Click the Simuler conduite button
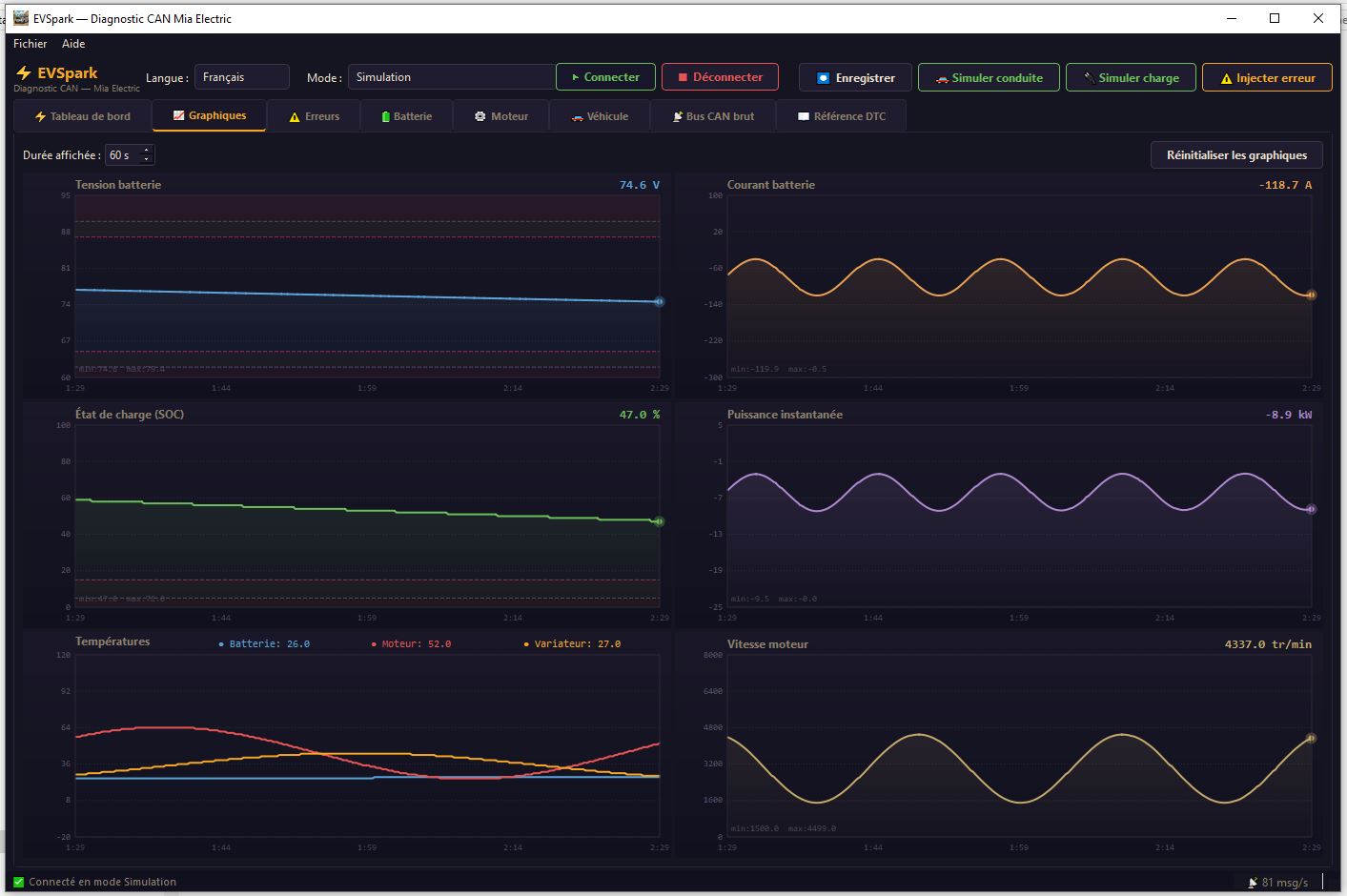The image size is (1347, 896). [x=989, y=78]
